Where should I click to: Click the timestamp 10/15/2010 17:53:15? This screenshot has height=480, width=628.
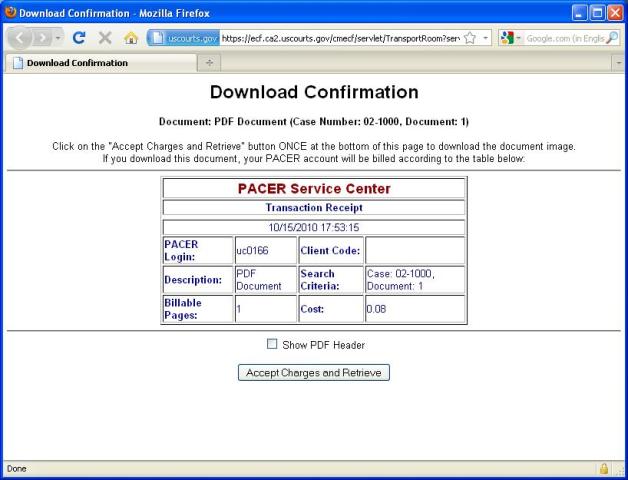pyautogui.click(x=314, y=227)
